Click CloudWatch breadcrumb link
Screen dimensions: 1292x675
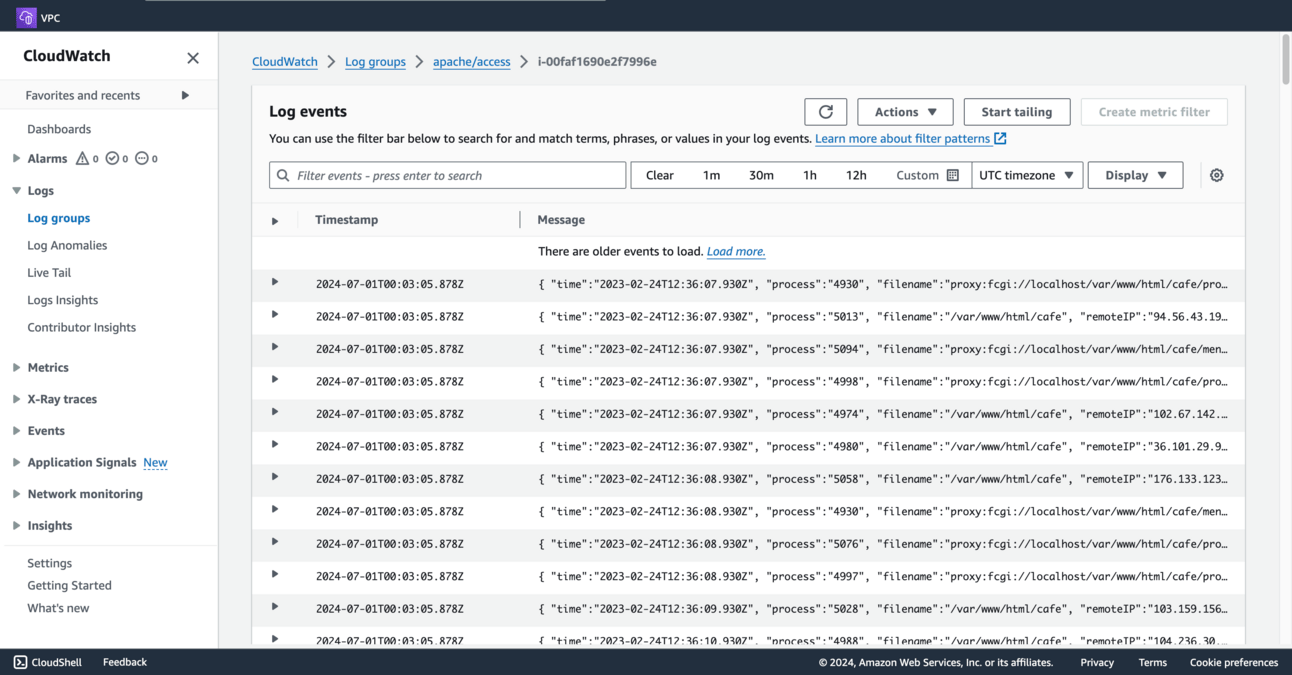tap(285, 61)
